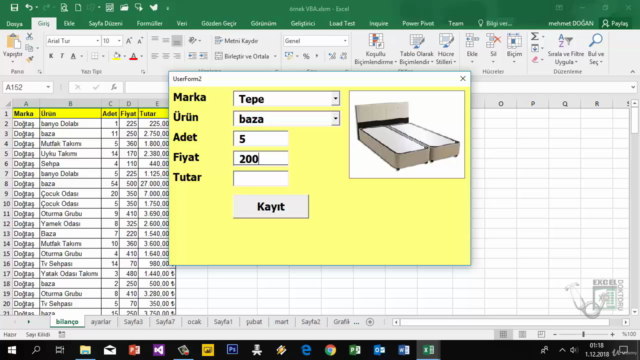Open the Marka combo box dropdown arrow
Screen dimensions: 640x360
[335, 99]
